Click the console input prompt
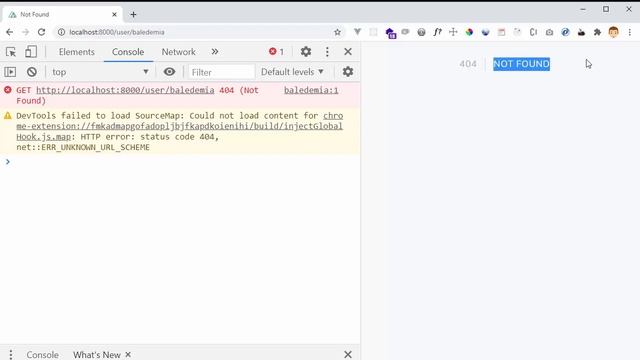The image size is (640, 360). 184,162
